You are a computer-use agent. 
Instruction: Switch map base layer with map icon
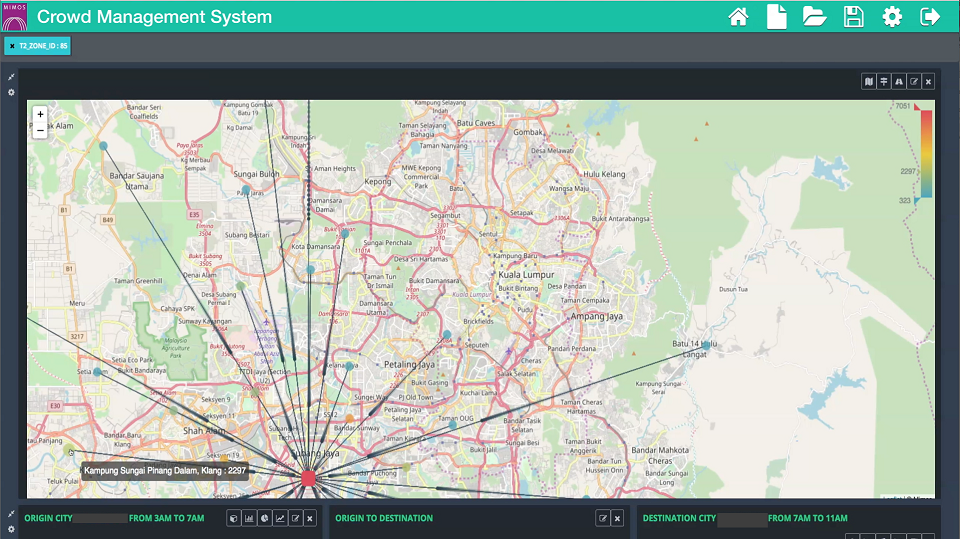coord(869,81)
